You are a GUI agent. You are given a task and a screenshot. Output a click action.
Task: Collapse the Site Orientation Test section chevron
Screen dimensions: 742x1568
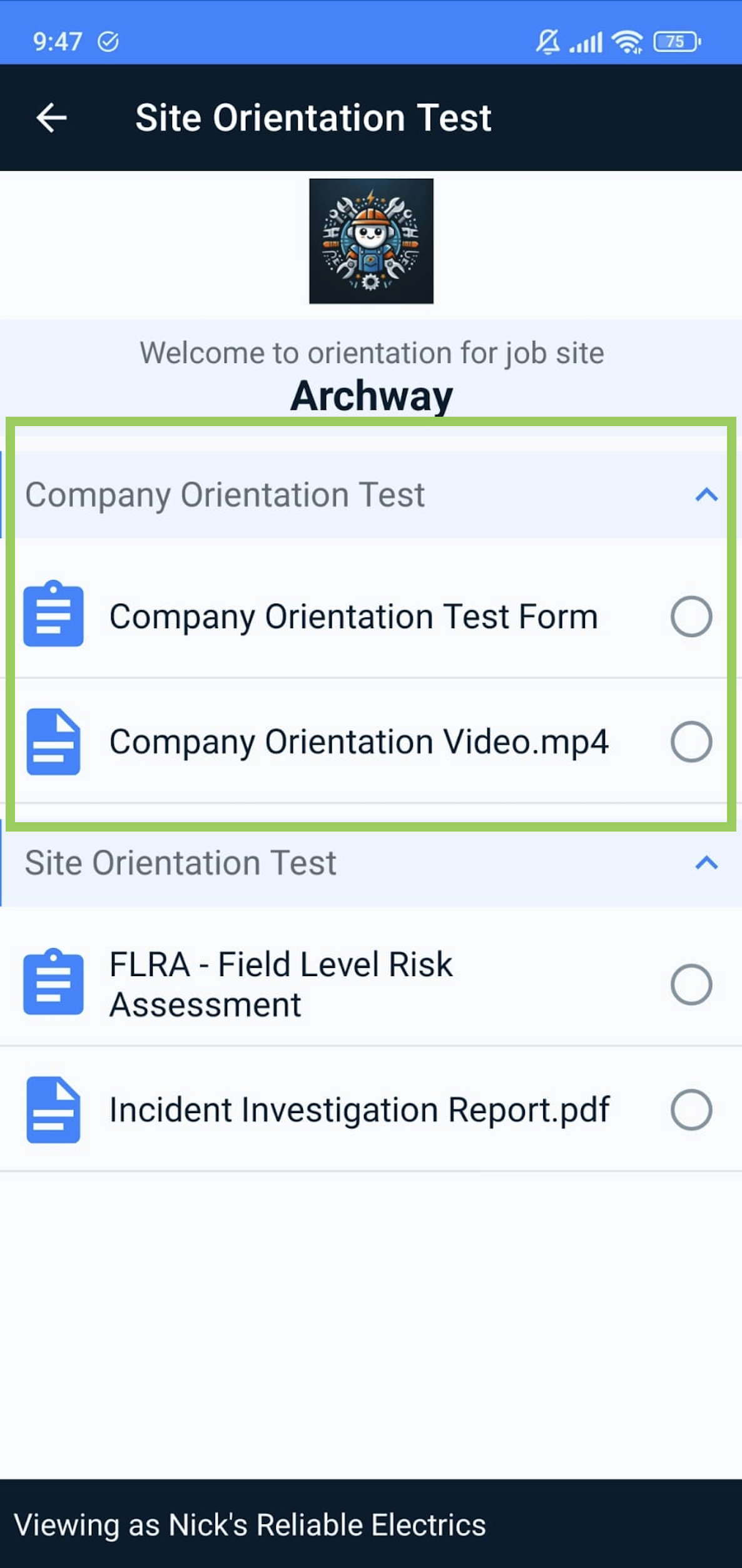click(x=706, y=863)
